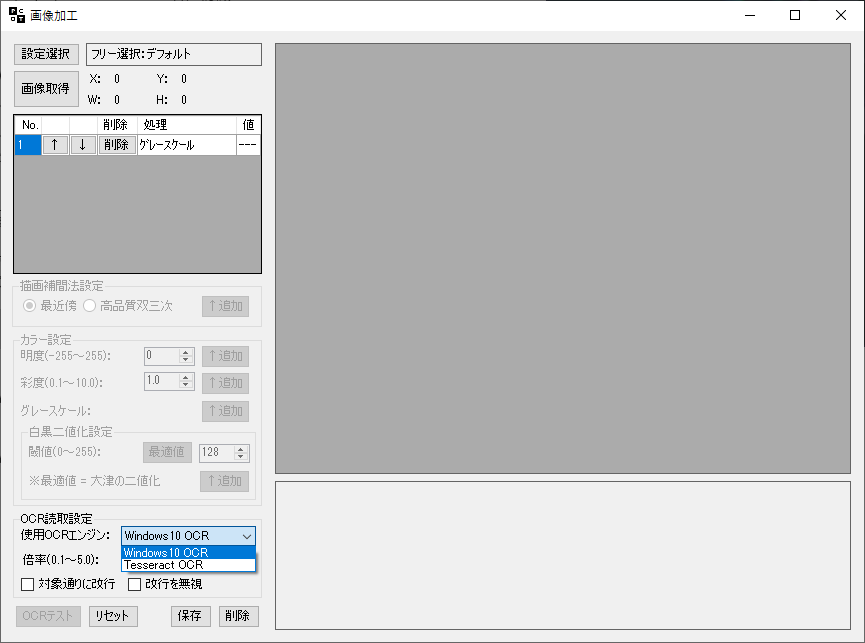Choose Tesseract OCR from the engine dropdown

166,565
